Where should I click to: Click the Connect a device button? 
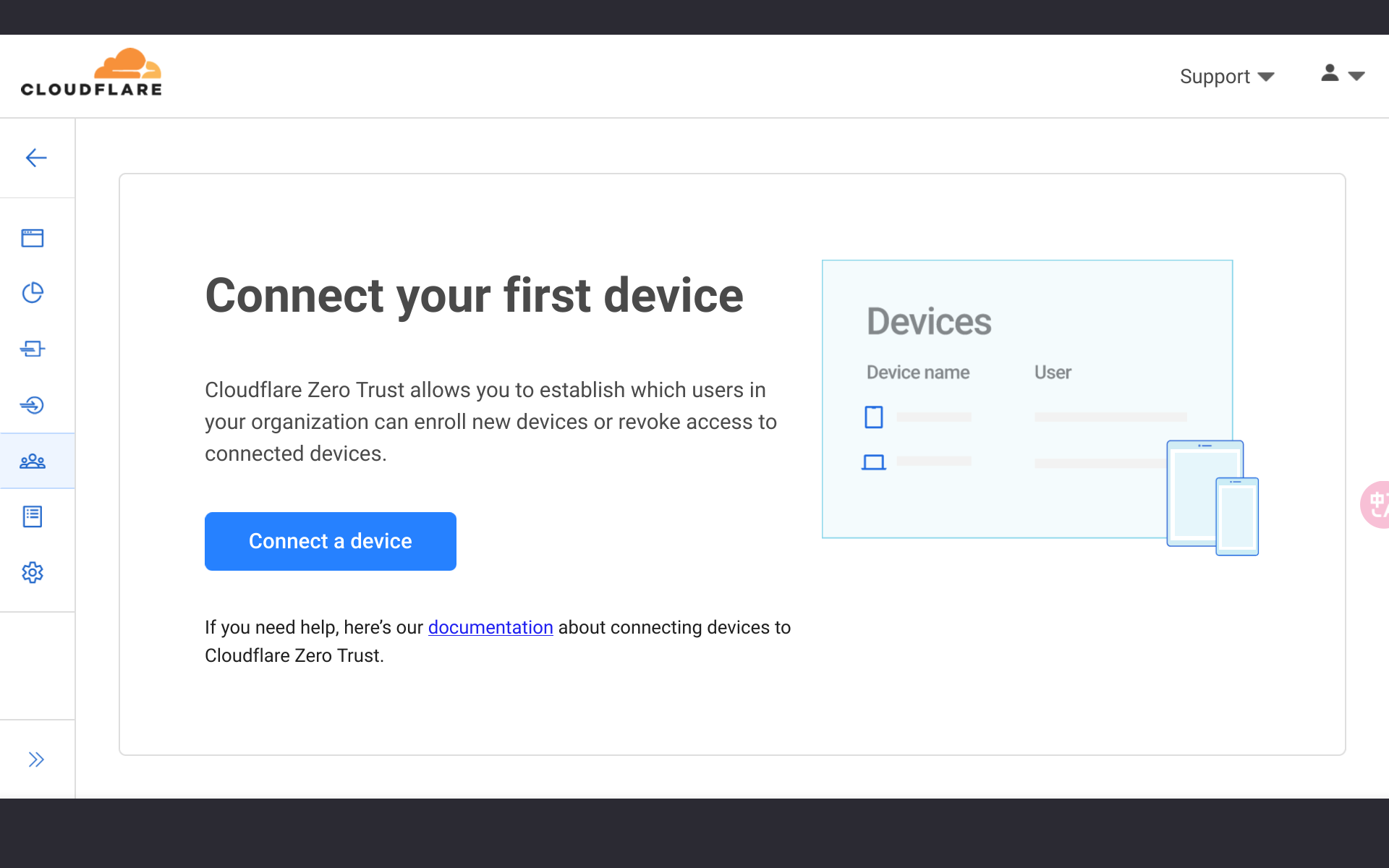pyautogui.click(x=331, y=541)
